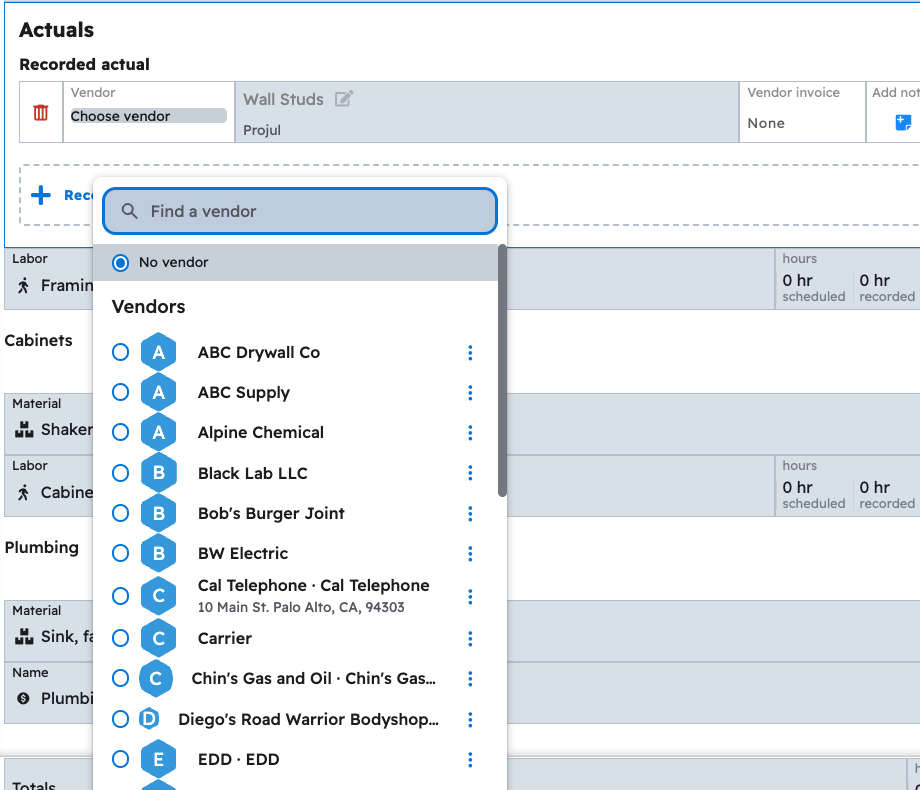
Task: Click the Cal Telephone address line
Action: click(301, 607)
